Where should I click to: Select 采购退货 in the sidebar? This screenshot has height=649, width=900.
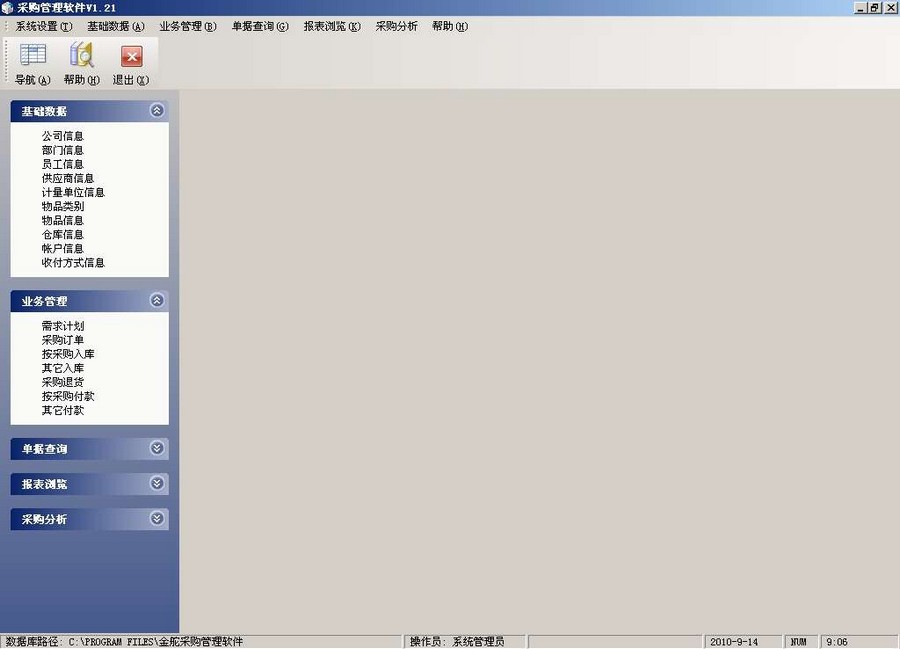click(x=63, y=381)
